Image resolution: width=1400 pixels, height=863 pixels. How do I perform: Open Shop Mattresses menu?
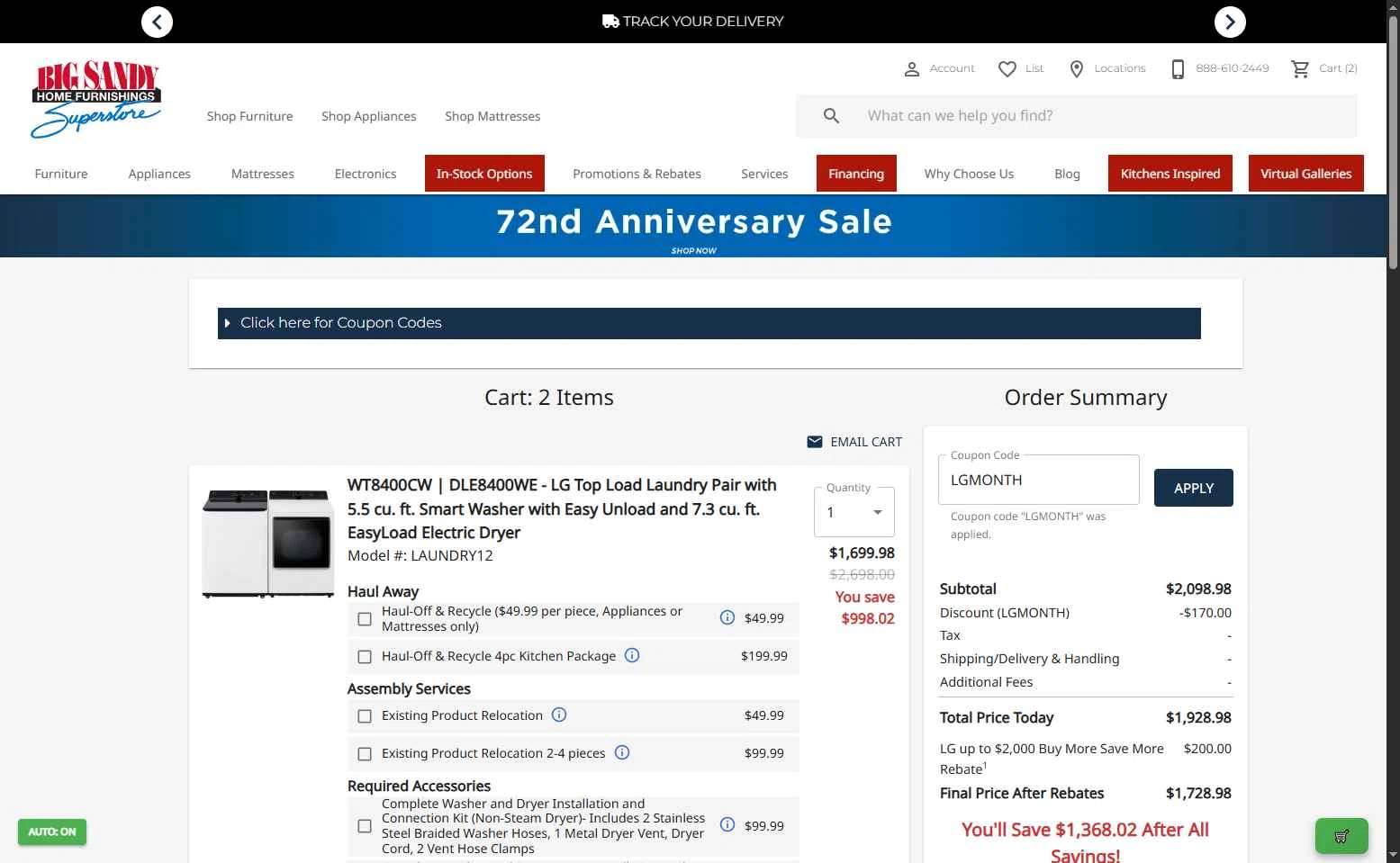point(492,116)
